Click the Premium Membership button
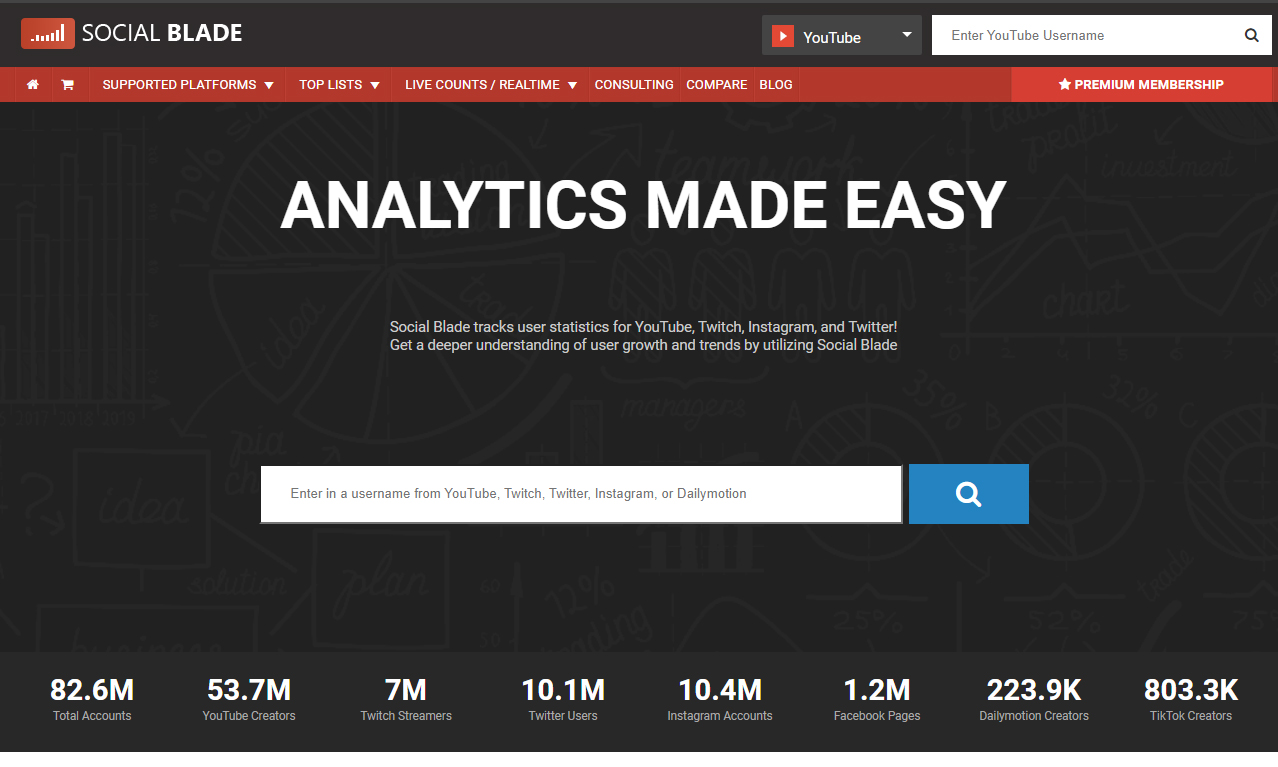Image resolution: width=1278 pixels, height=767 pixels. 1141,85
